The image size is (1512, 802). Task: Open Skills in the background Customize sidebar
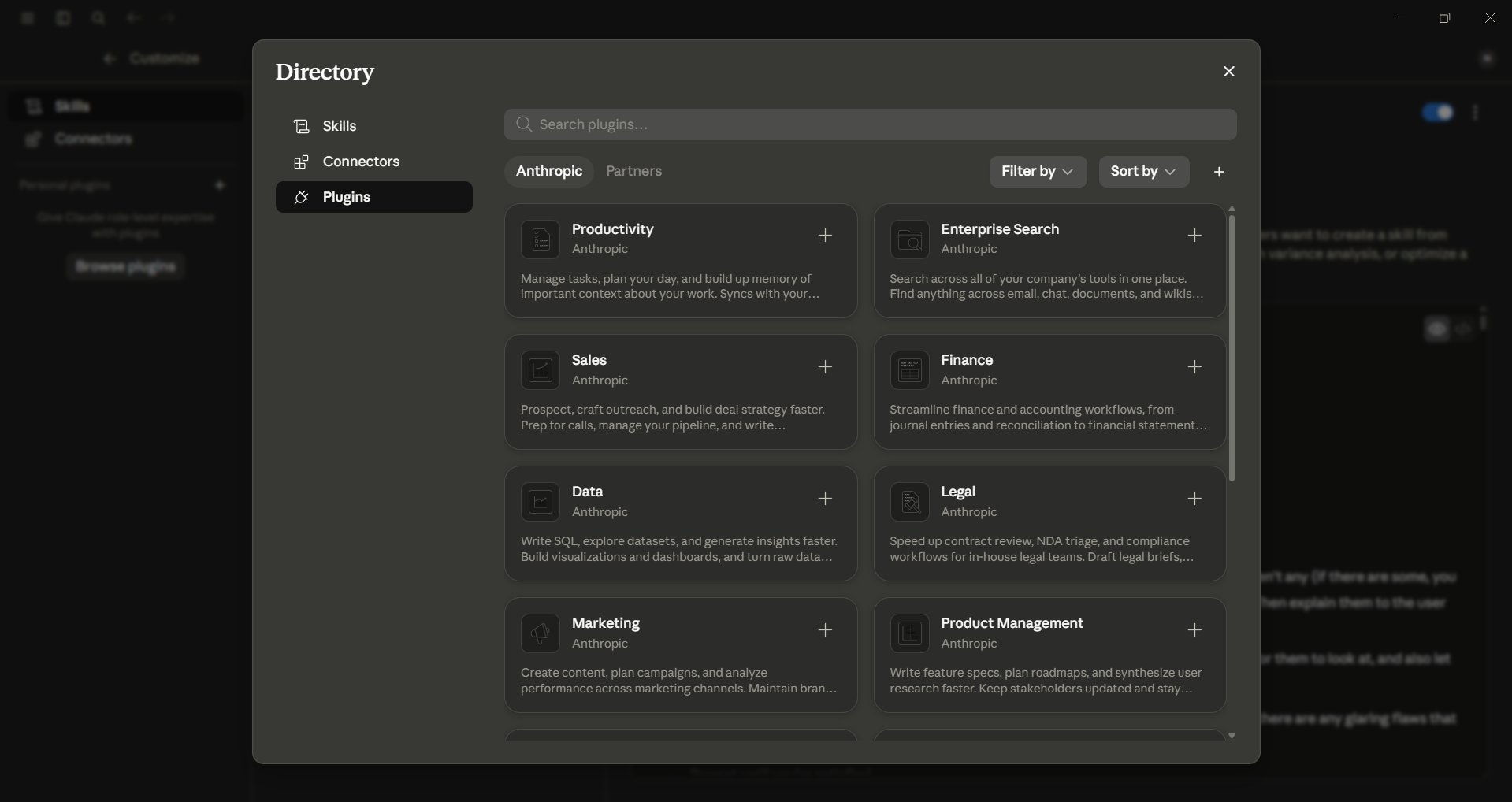pyautogui.click(x=126, y=106)
